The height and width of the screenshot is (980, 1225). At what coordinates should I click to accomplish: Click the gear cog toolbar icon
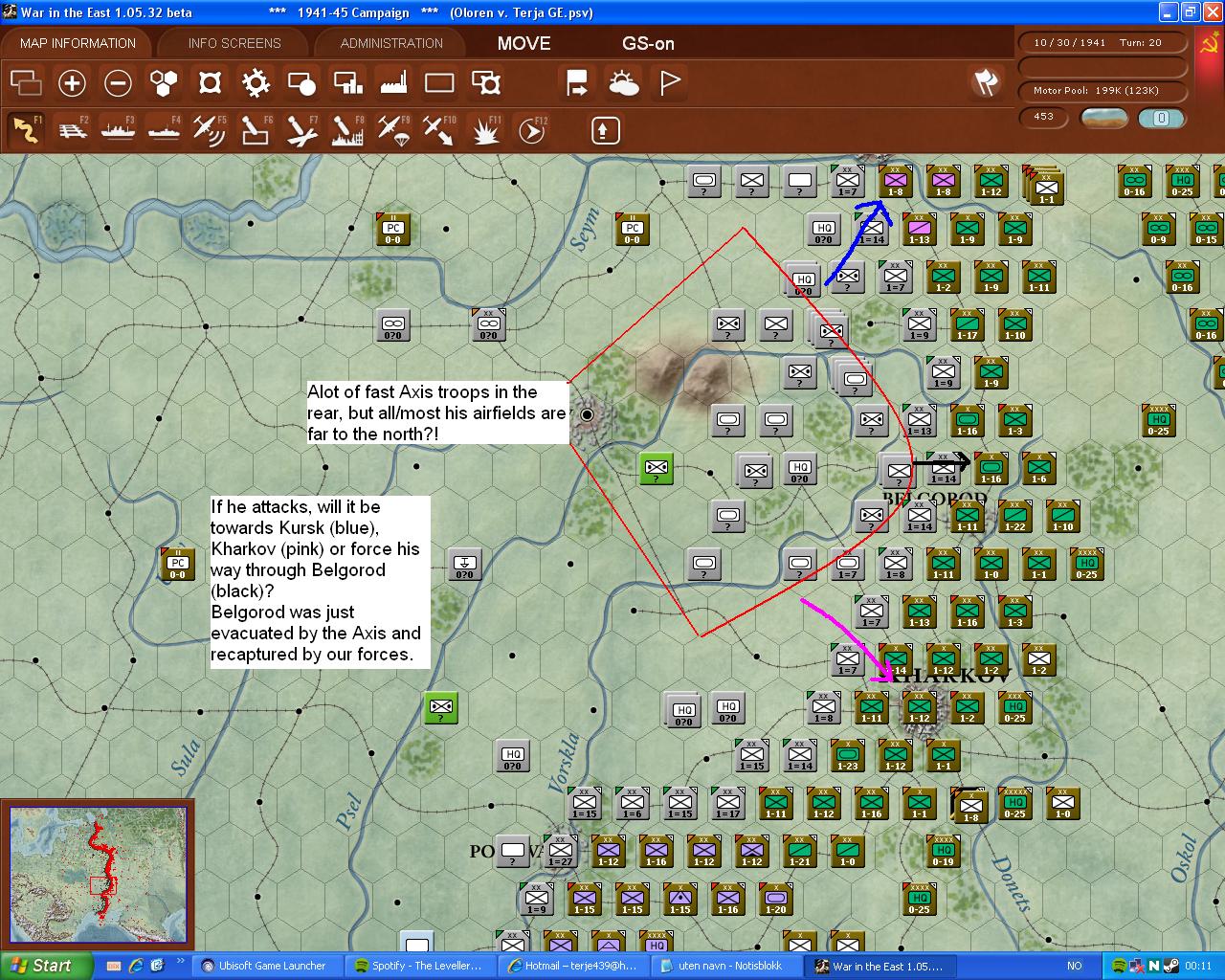(256, 83)
